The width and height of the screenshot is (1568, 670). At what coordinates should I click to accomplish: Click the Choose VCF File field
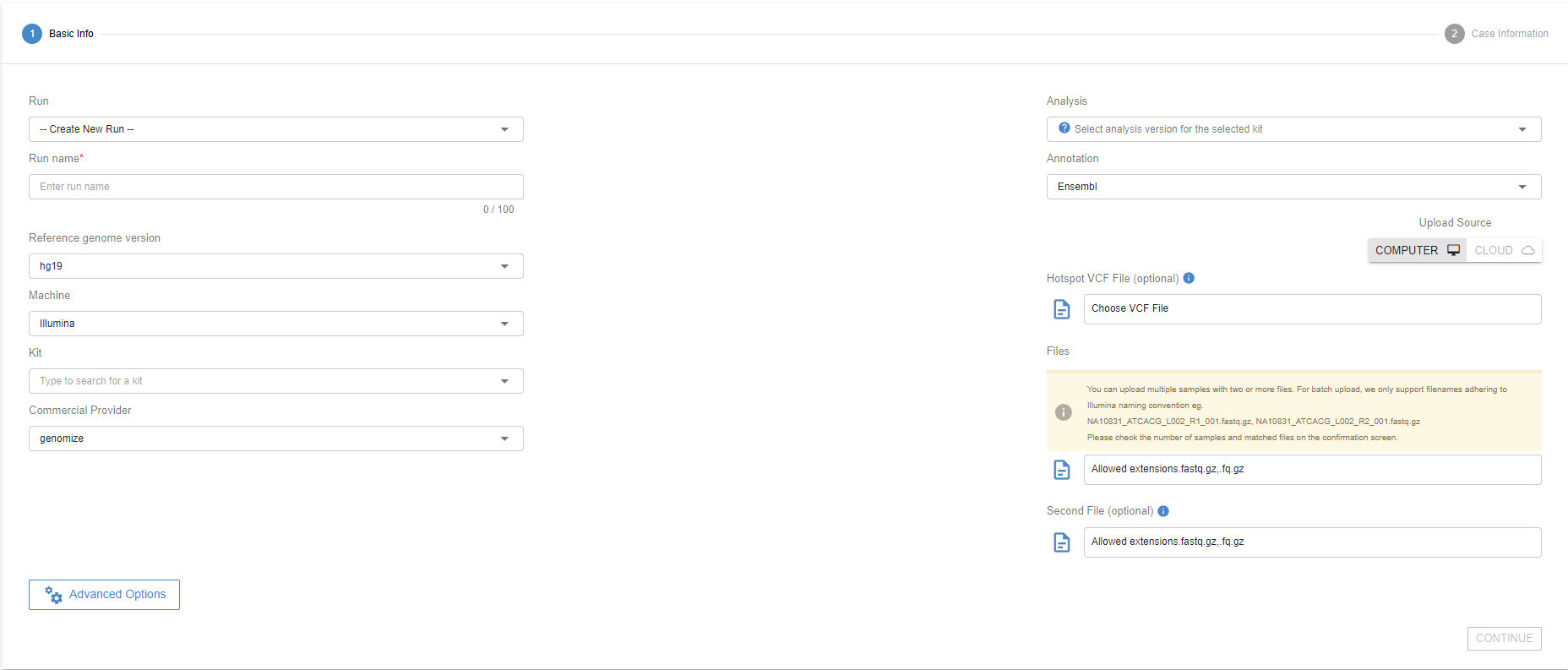1313,309
